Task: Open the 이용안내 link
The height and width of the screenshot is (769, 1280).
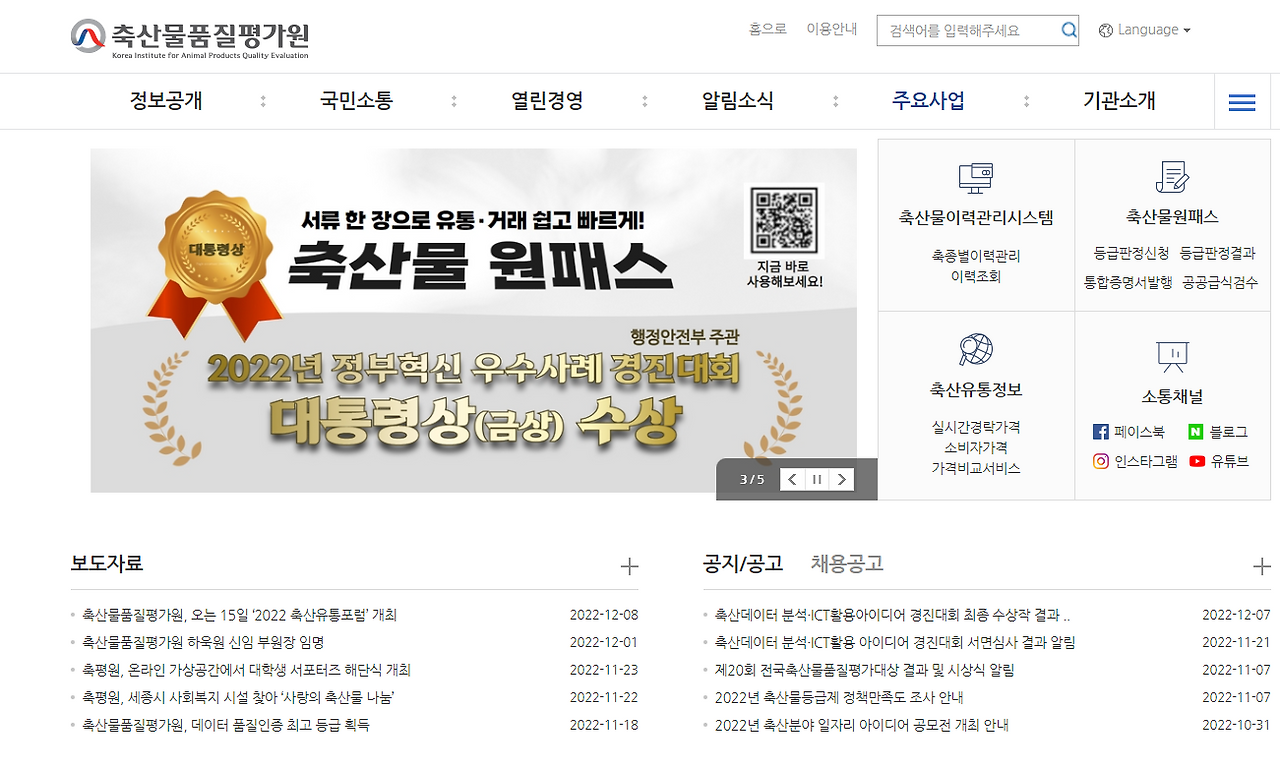Action: tap(832, 29)
